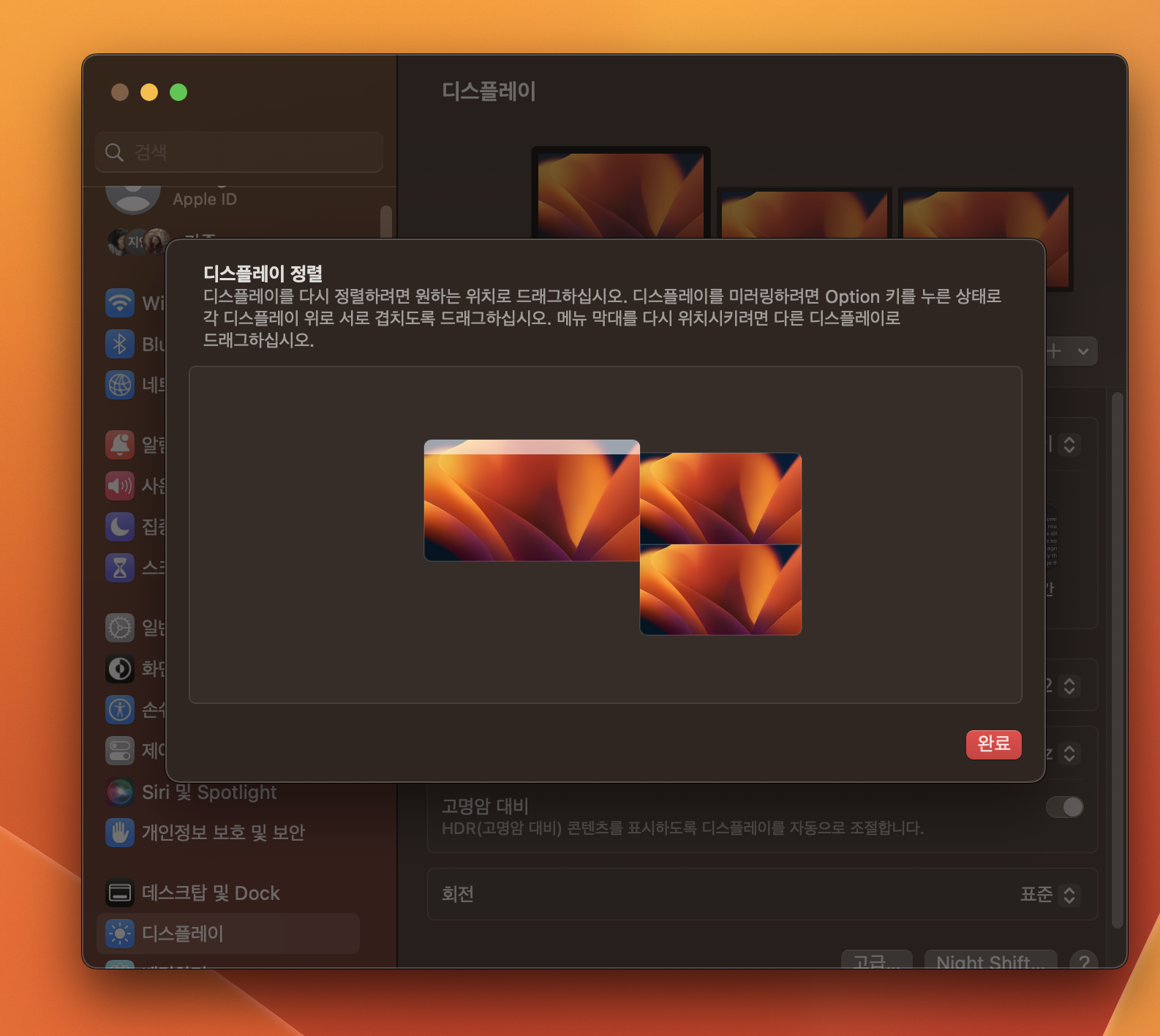The image size is (1160, 1036).
Task: Open the Sound speaker sidebar icon
Action: click(120, 486)
